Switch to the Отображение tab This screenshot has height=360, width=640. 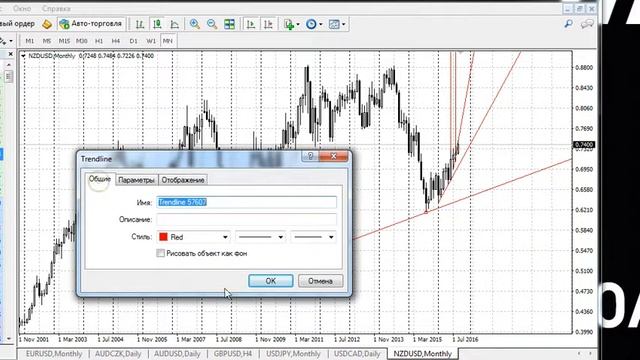pos(183,180)
